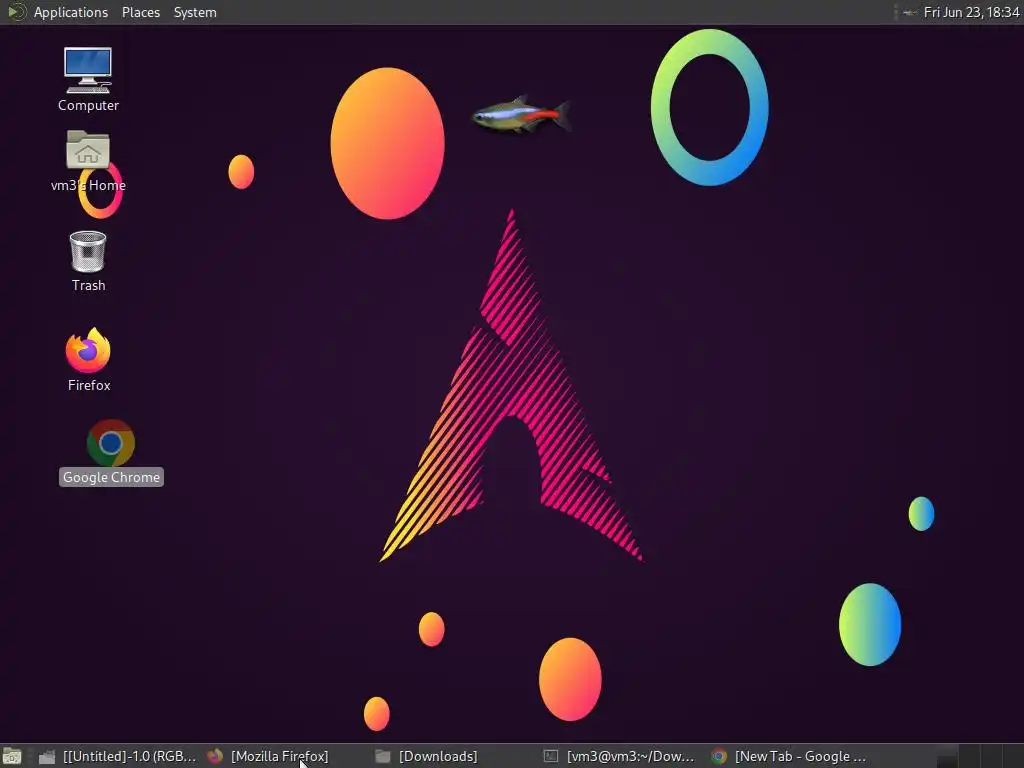Click the fish applet on the desktop
Screen dimensions: 1024x768
(521, 116)
